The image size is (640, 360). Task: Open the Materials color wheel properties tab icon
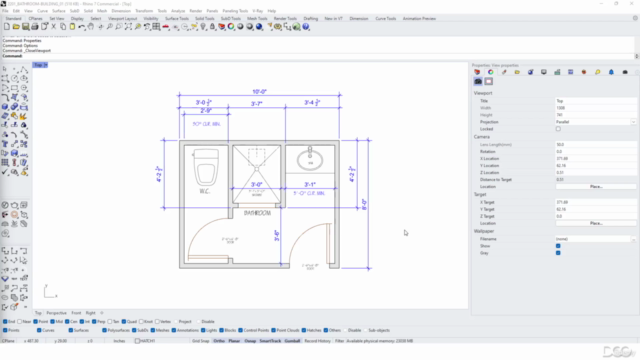490,72
